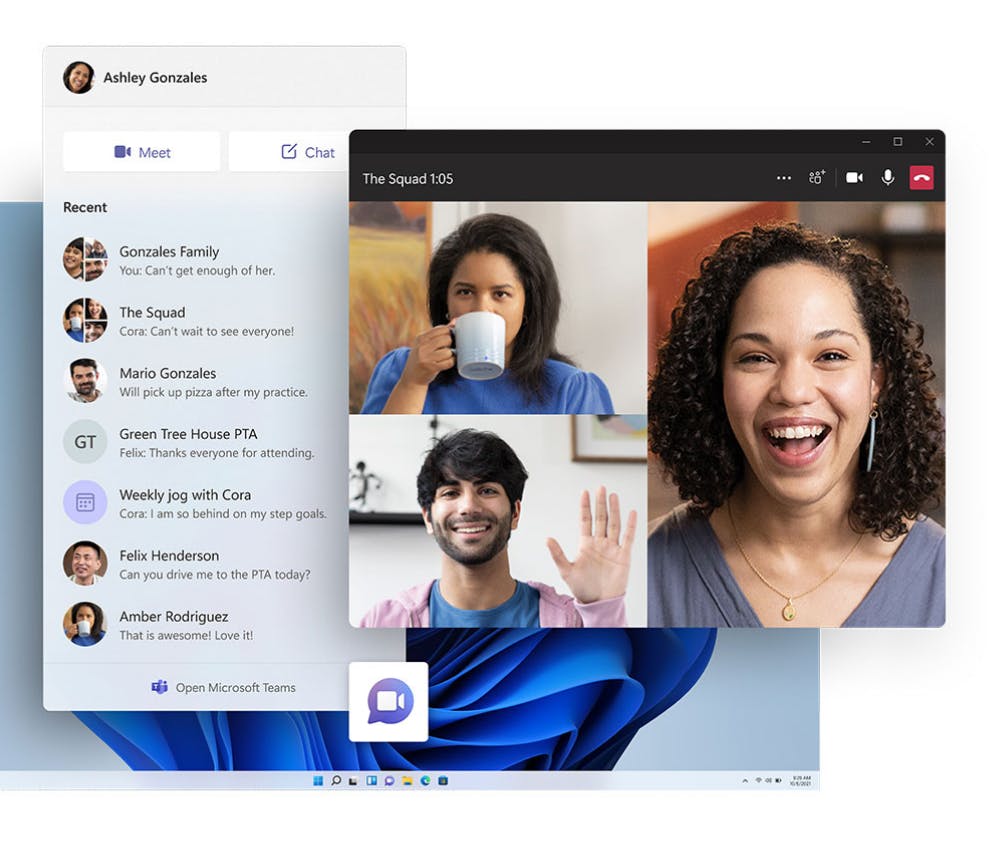
Task: Click the taskbar Search icon
Action: (336, 780)
